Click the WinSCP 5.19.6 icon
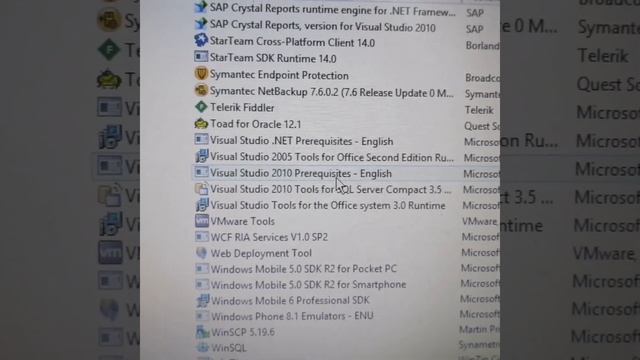640x360 pixels. [x=202, y=332]
